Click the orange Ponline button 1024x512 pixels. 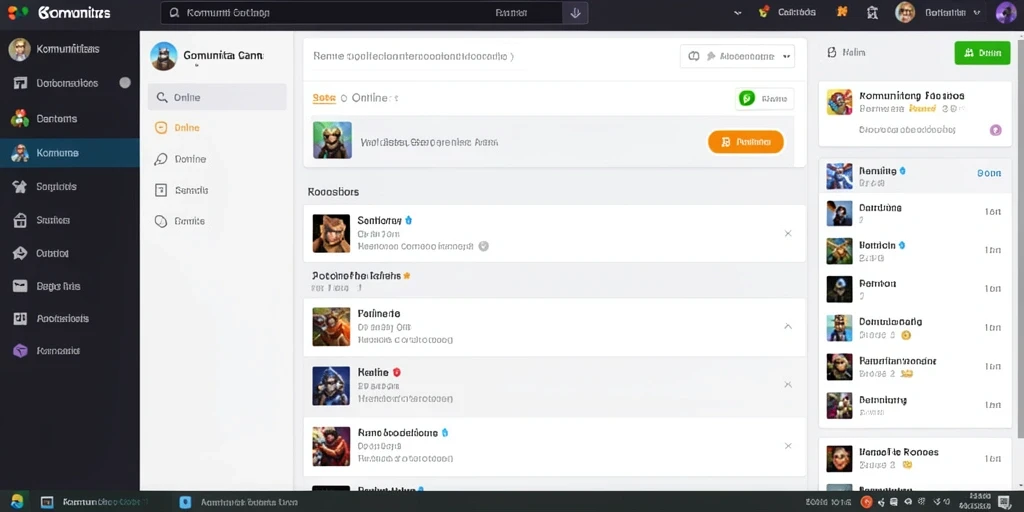point(746,141)
